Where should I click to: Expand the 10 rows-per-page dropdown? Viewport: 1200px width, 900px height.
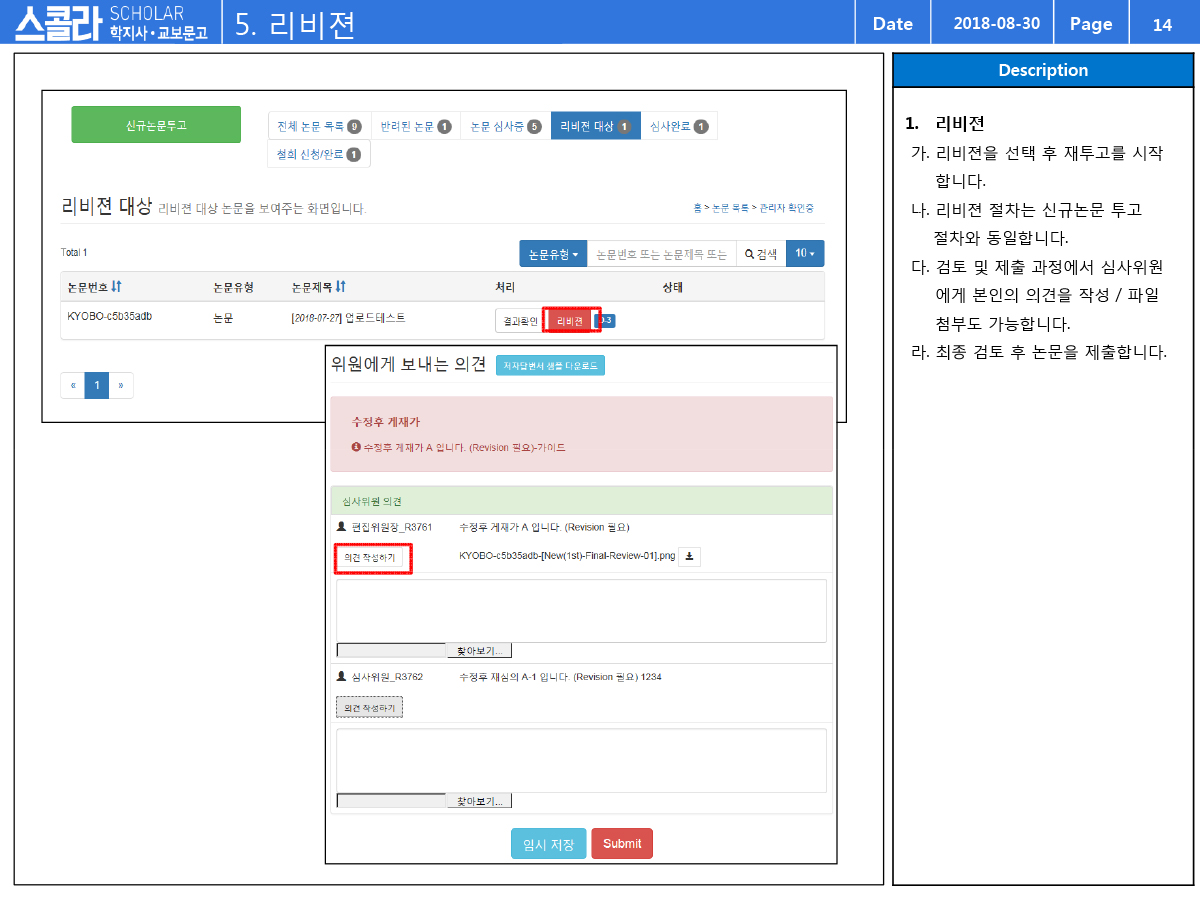[805, 254]
